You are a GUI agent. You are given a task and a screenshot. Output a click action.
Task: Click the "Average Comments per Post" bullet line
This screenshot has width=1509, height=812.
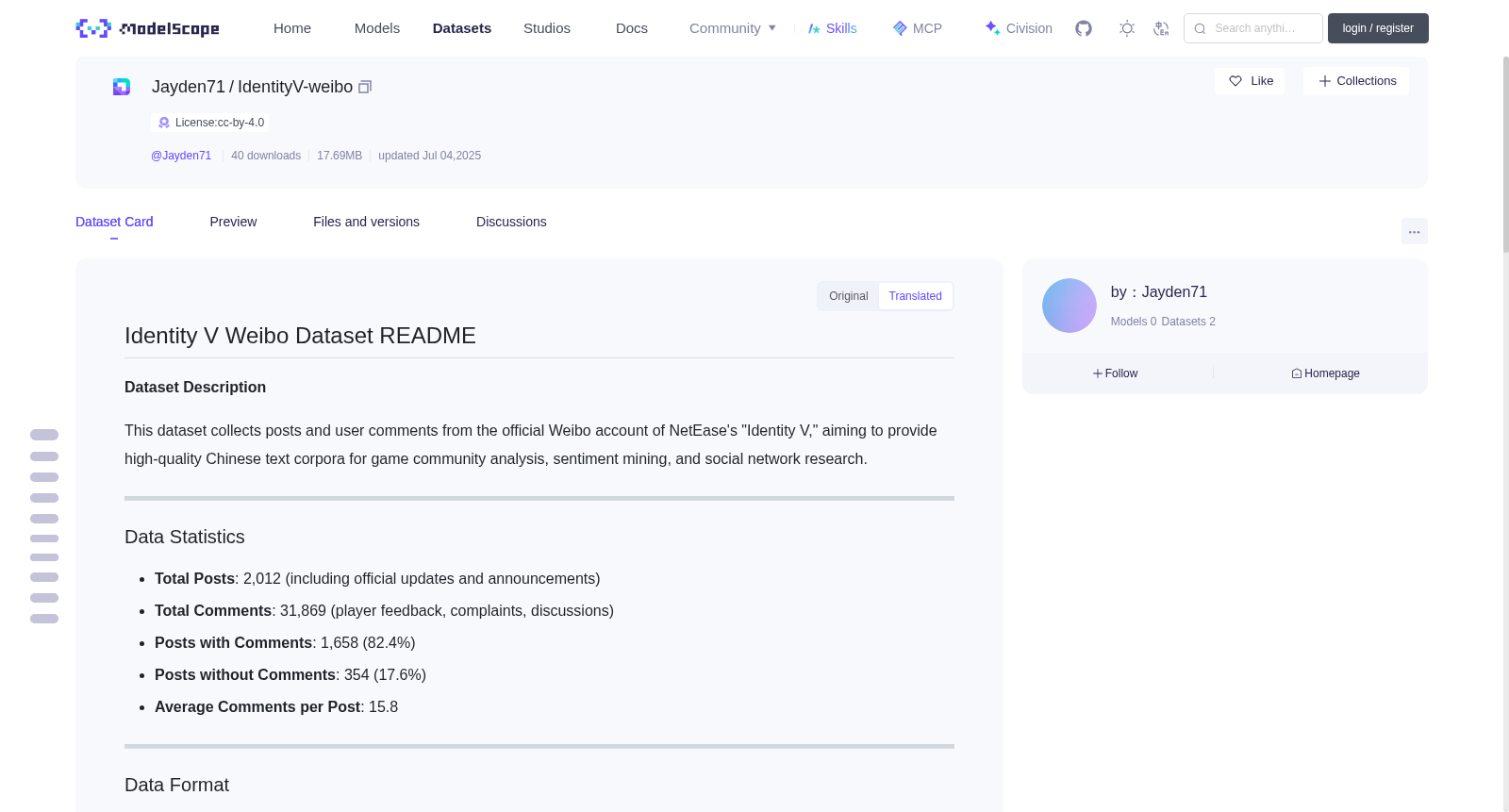point(276,707)
